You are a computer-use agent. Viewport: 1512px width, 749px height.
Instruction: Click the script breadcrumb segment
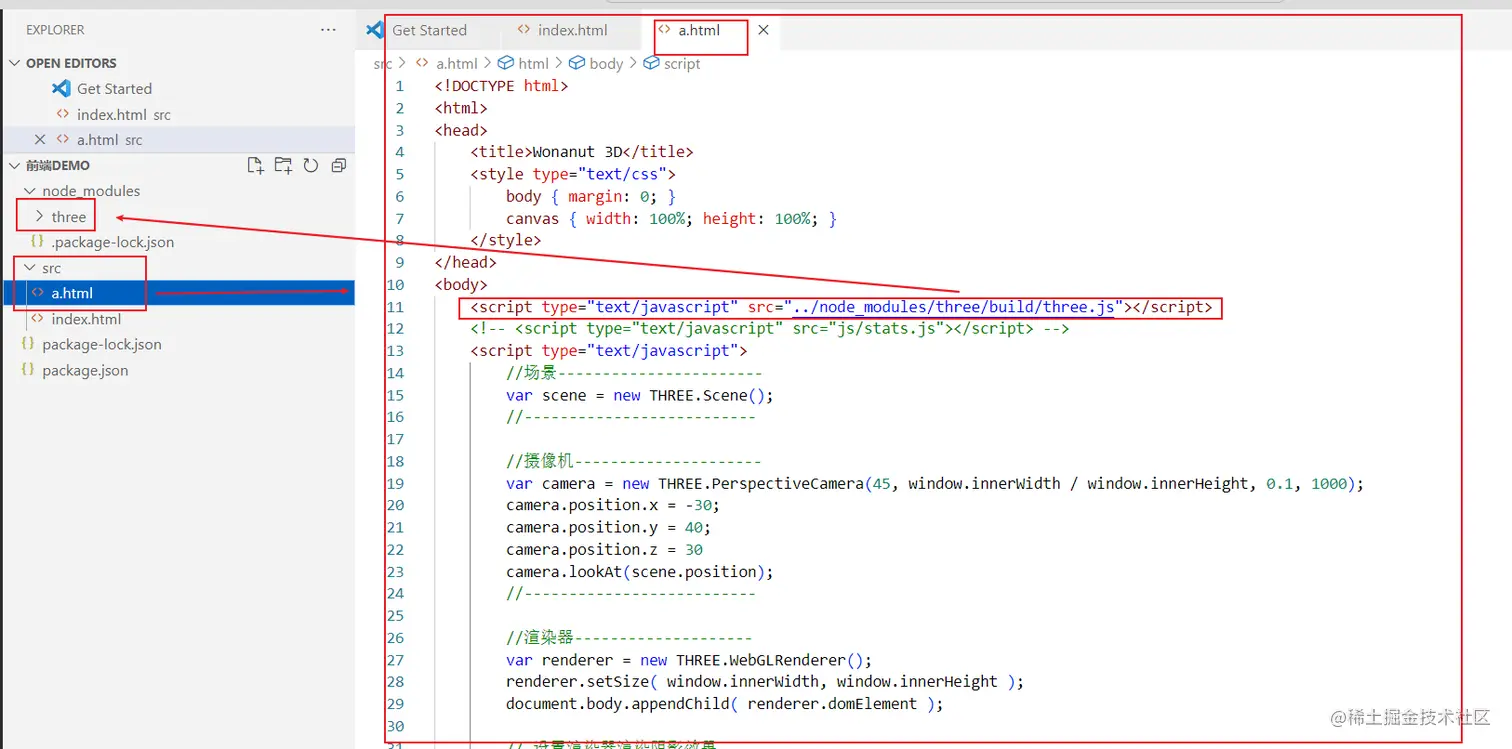pyautogui.click(x=681, y=63)
